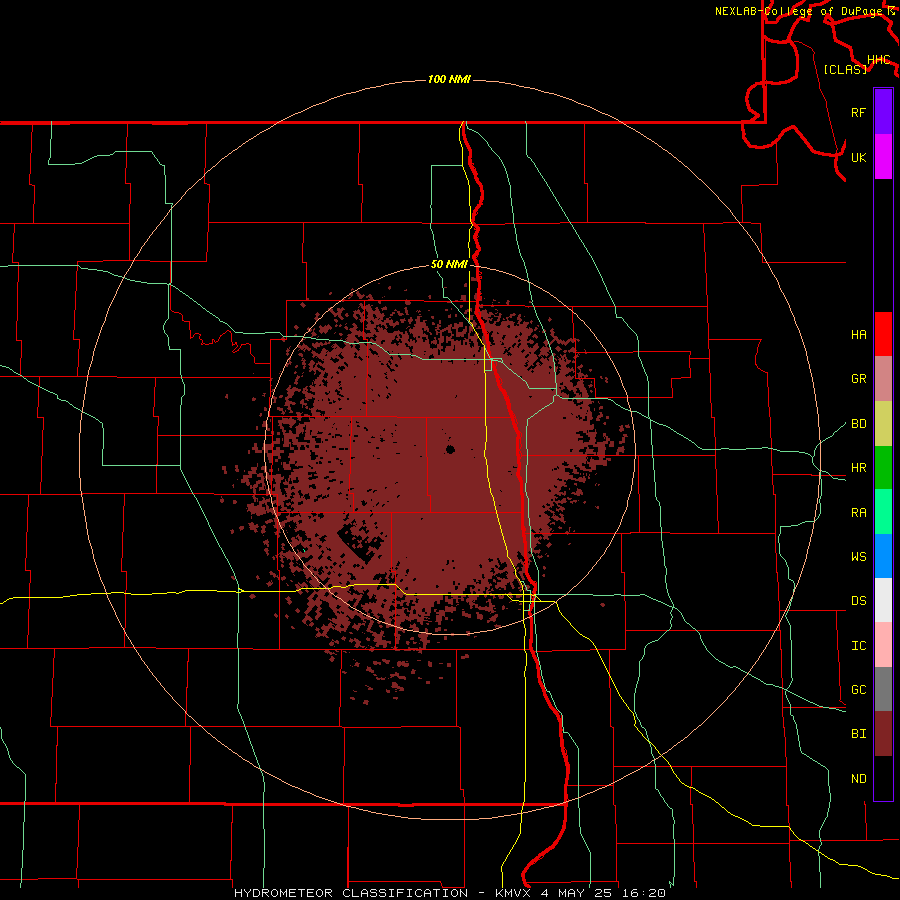Click the DS white legend swatch
Image resolution: width=900 pixels, height=900 pixels.
point(883,600)
